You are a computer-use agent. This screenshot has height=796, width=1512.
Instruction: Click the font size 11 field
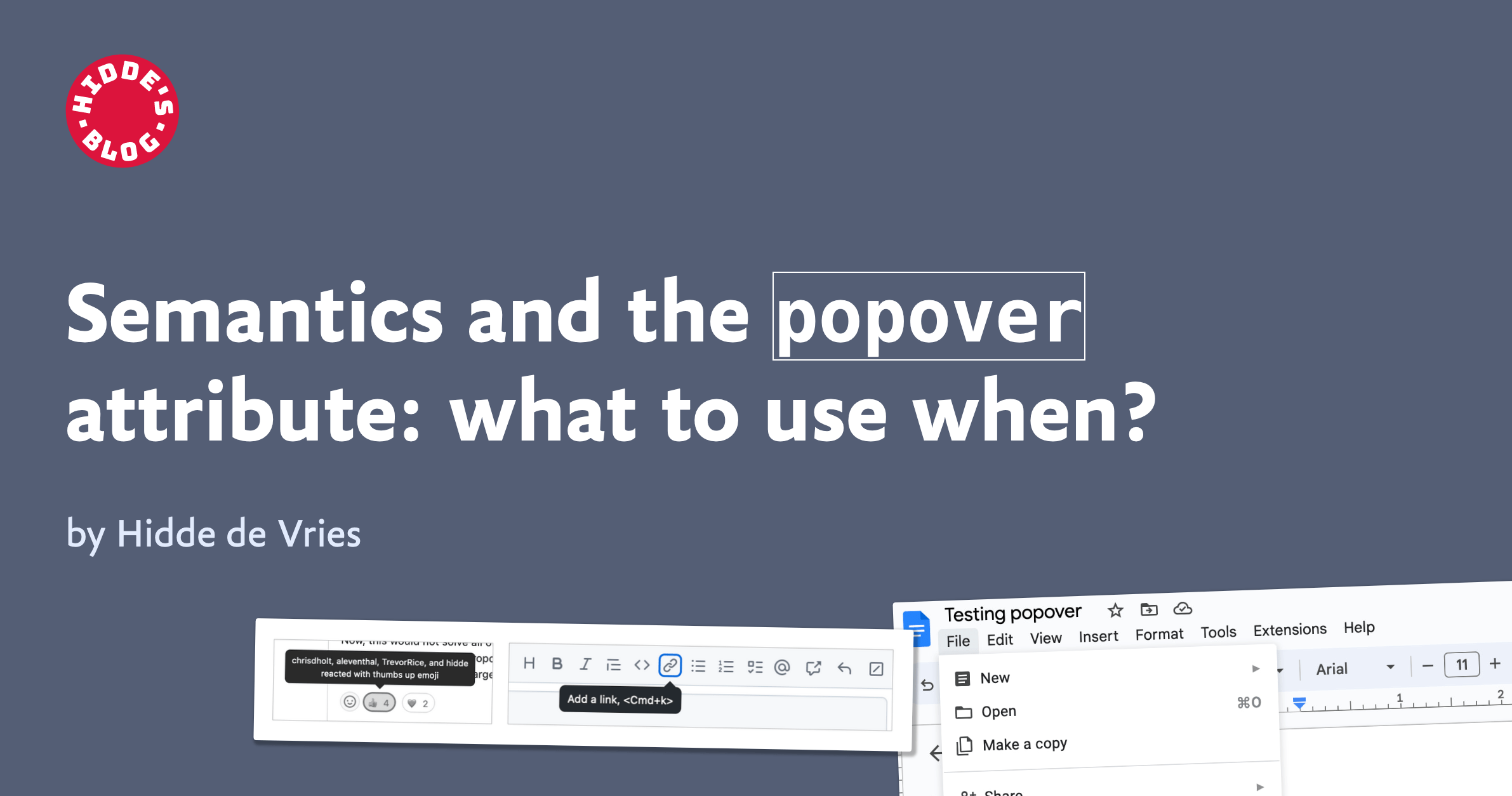[1461, 665]
